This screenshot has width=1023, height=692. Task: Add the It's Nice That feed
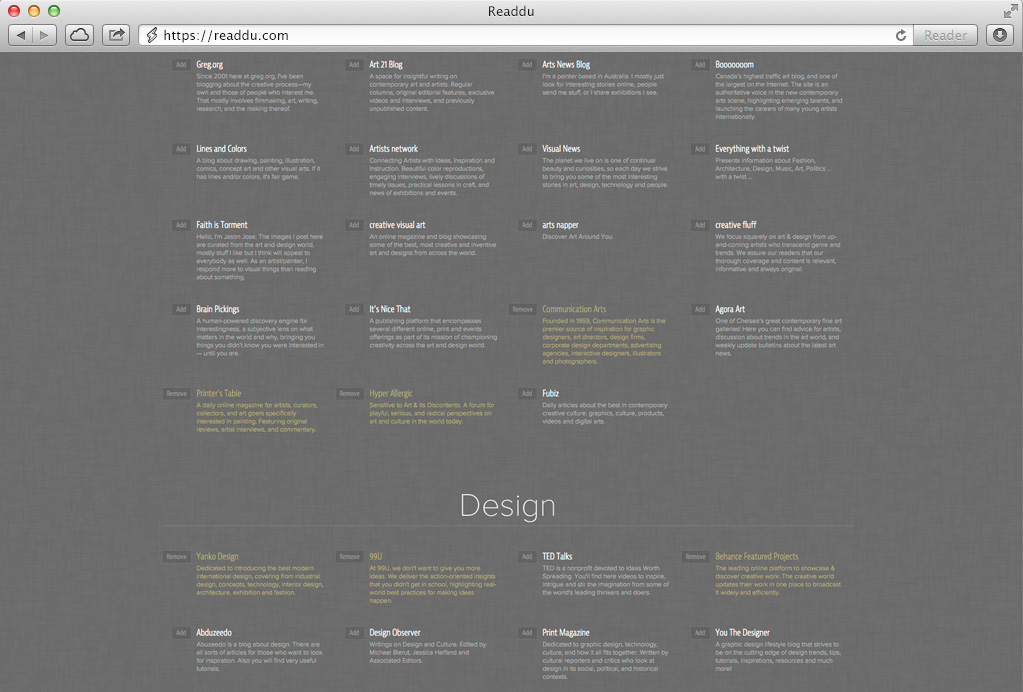pos(354,309)
